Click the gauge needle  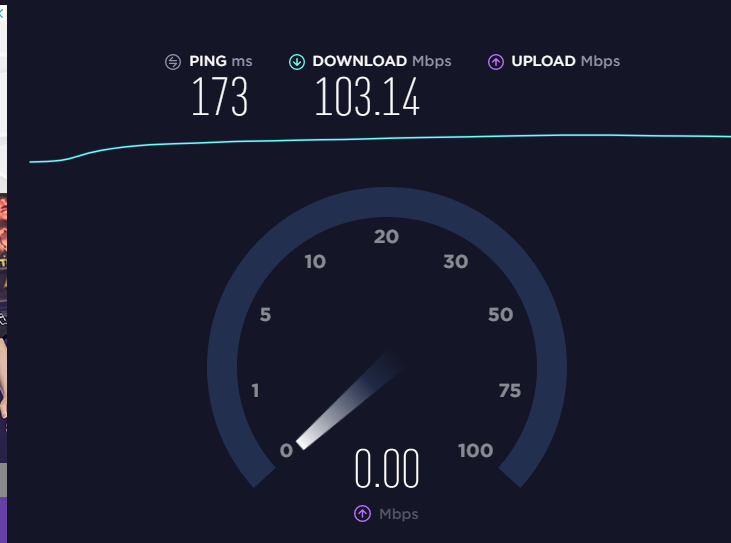point(349,401)
